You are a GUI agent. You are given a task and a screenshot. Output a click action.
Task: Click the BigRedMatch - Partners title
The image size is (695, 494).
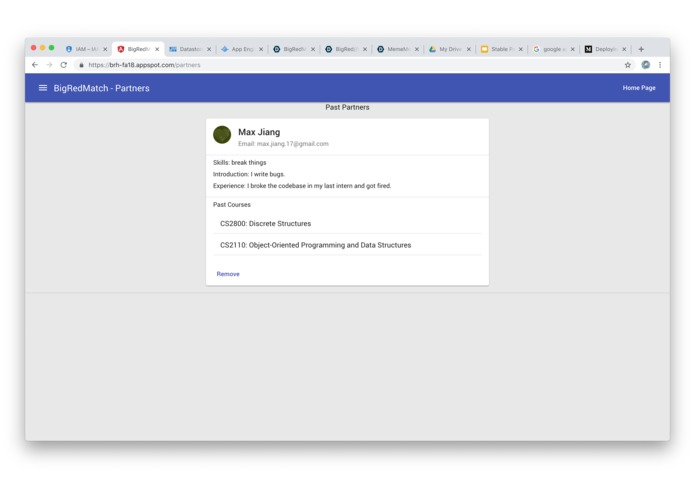click(102, 88)
